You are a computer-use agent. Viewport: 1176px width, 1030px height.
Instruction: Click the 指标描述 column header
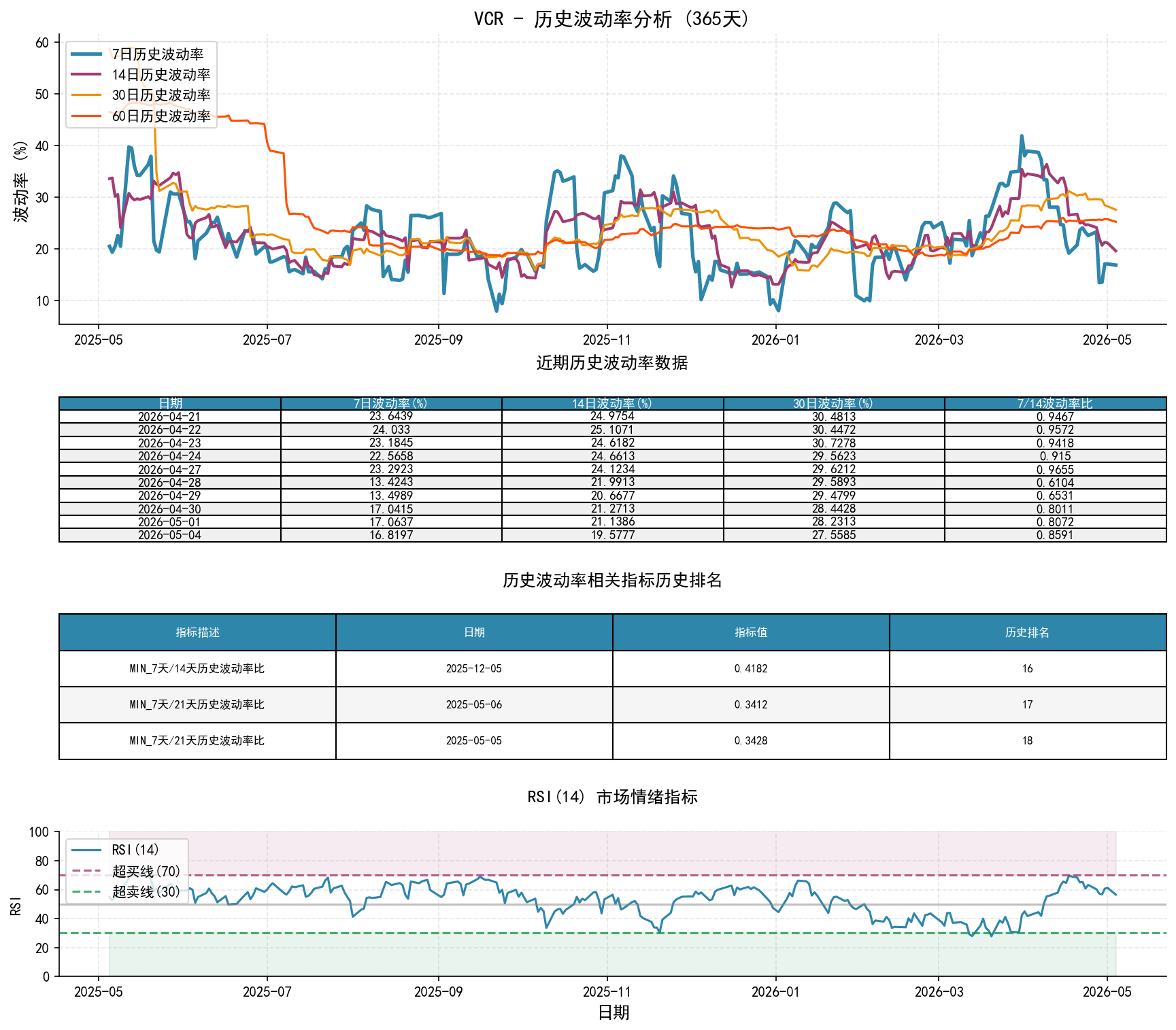point(197,632)
